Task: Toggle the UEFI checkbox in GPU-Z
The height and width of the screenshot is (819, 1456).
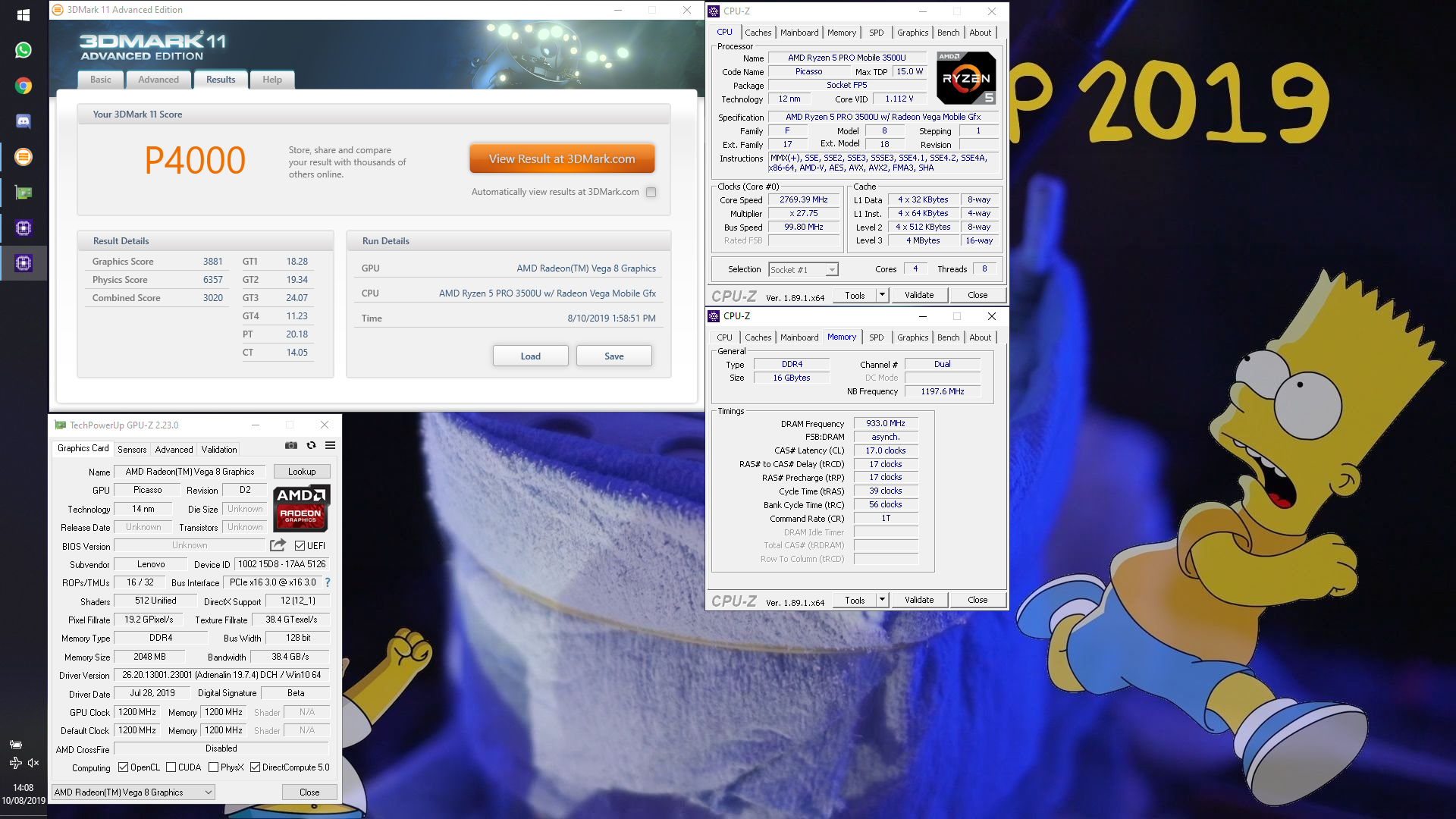Action: click(x=300, y=546)
